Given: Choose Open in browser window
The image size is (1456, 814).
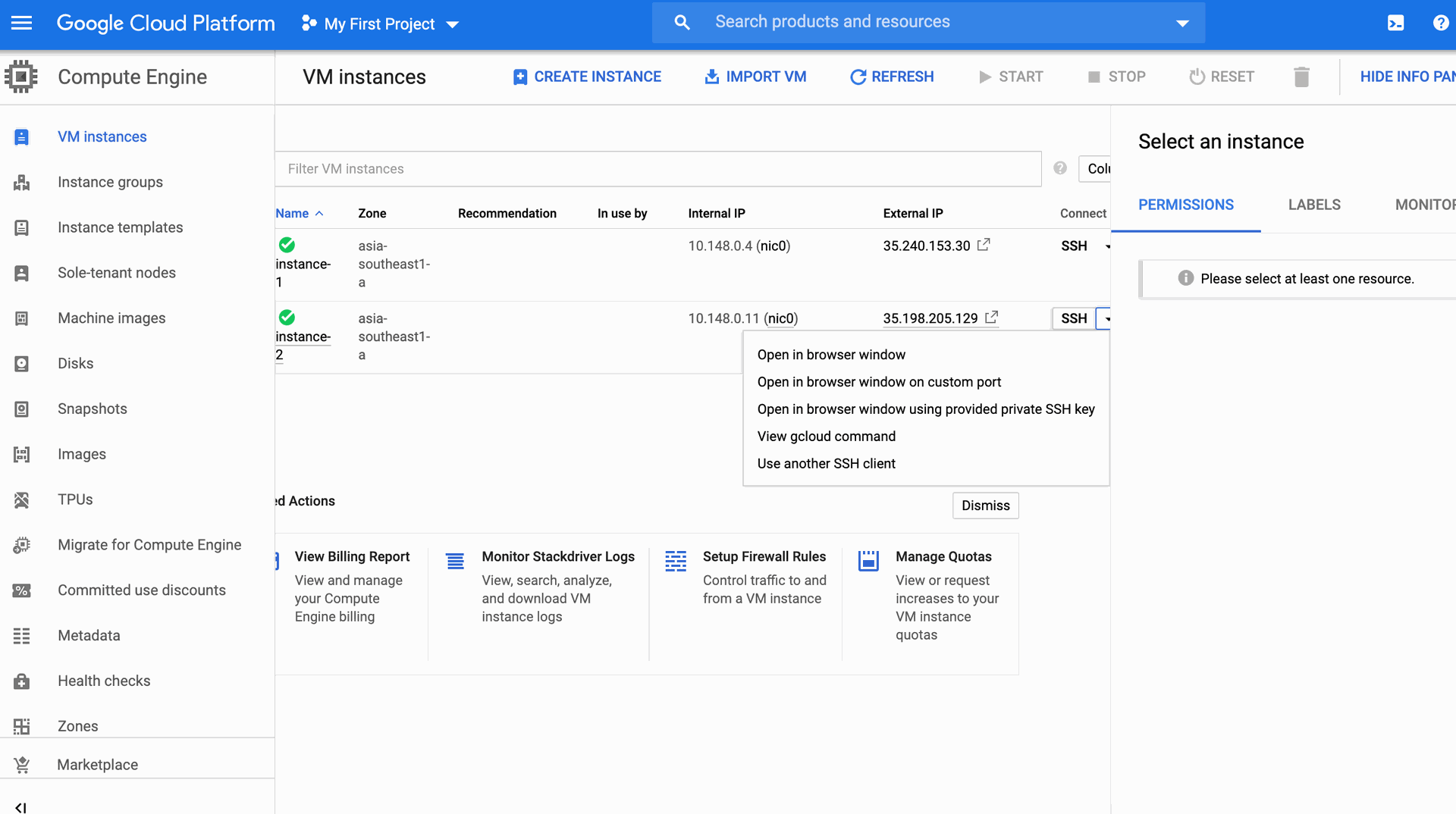Looking at the screenshot, I should 831,355.
